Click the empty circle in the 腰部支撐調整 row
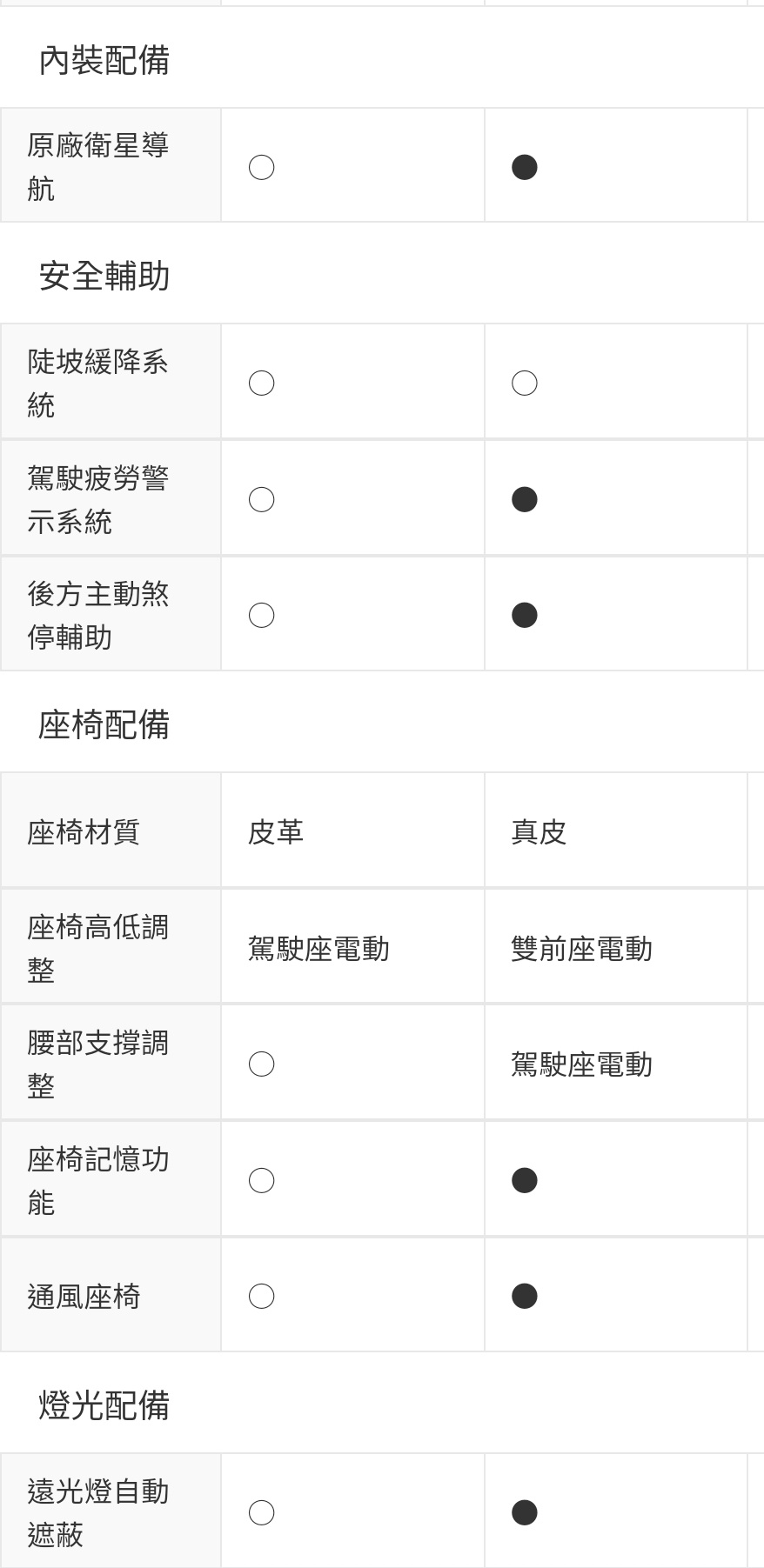This screenshot has height=1568, width=764. 261,1064
